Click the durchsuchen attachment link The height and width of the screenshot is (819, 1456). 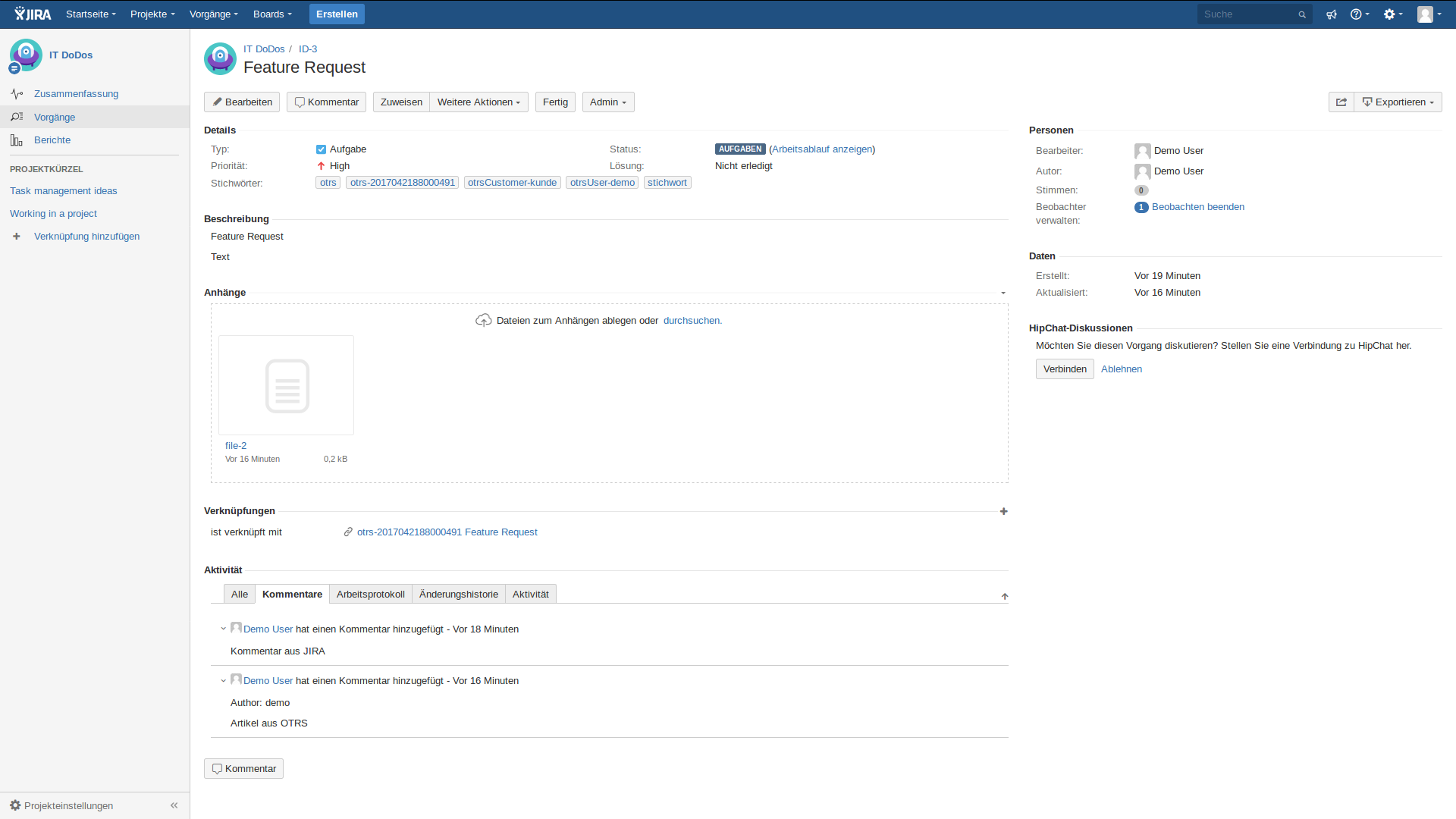[692, 321]
